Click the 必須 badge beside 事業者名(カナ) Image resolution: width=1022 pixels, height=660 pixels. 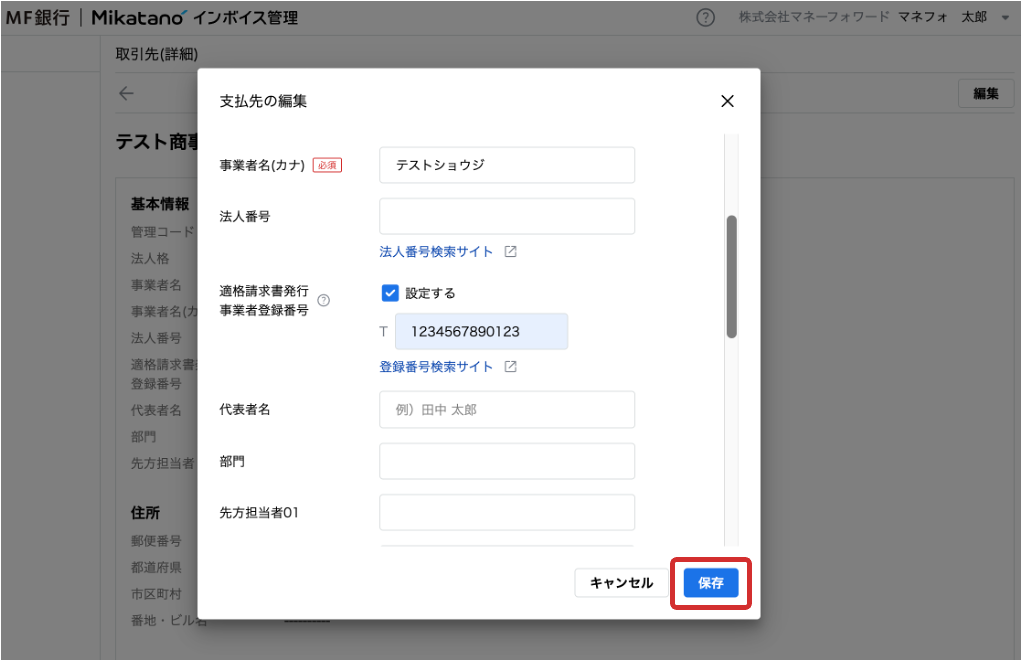(x=327, y=165)
